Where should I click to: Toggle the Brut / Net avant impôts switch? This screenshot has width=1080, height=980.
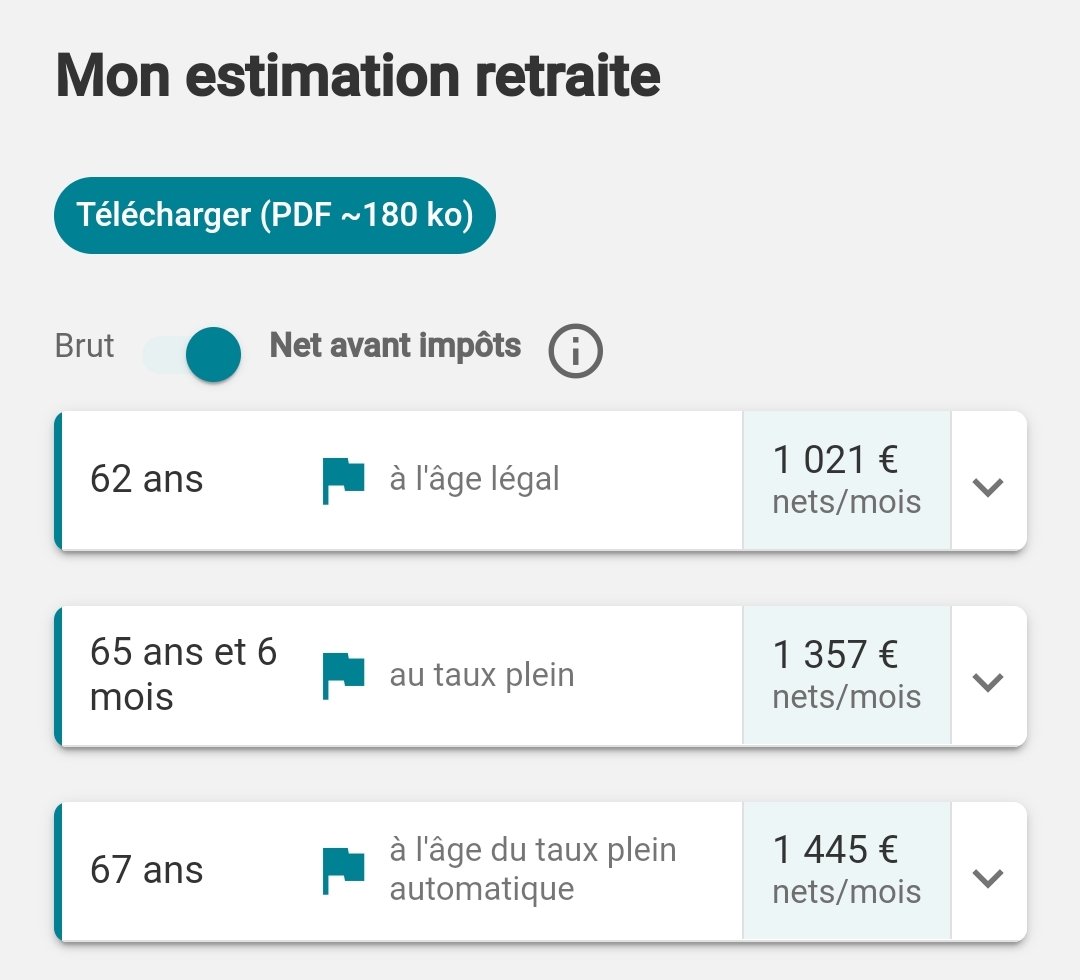point(194,354)
